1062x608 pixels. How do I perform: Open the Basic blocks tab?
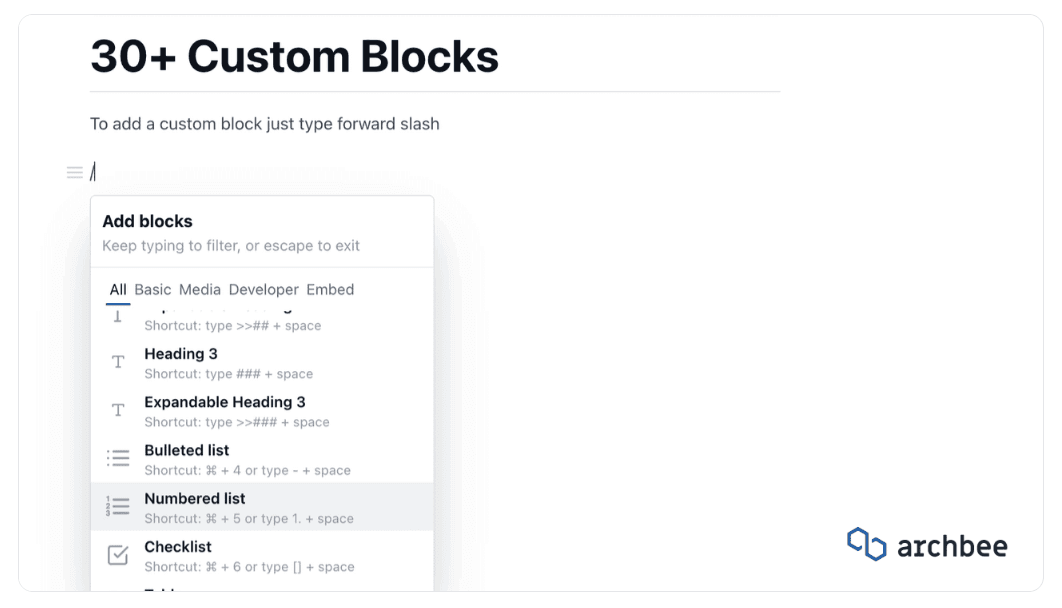(x=153, y=290)
